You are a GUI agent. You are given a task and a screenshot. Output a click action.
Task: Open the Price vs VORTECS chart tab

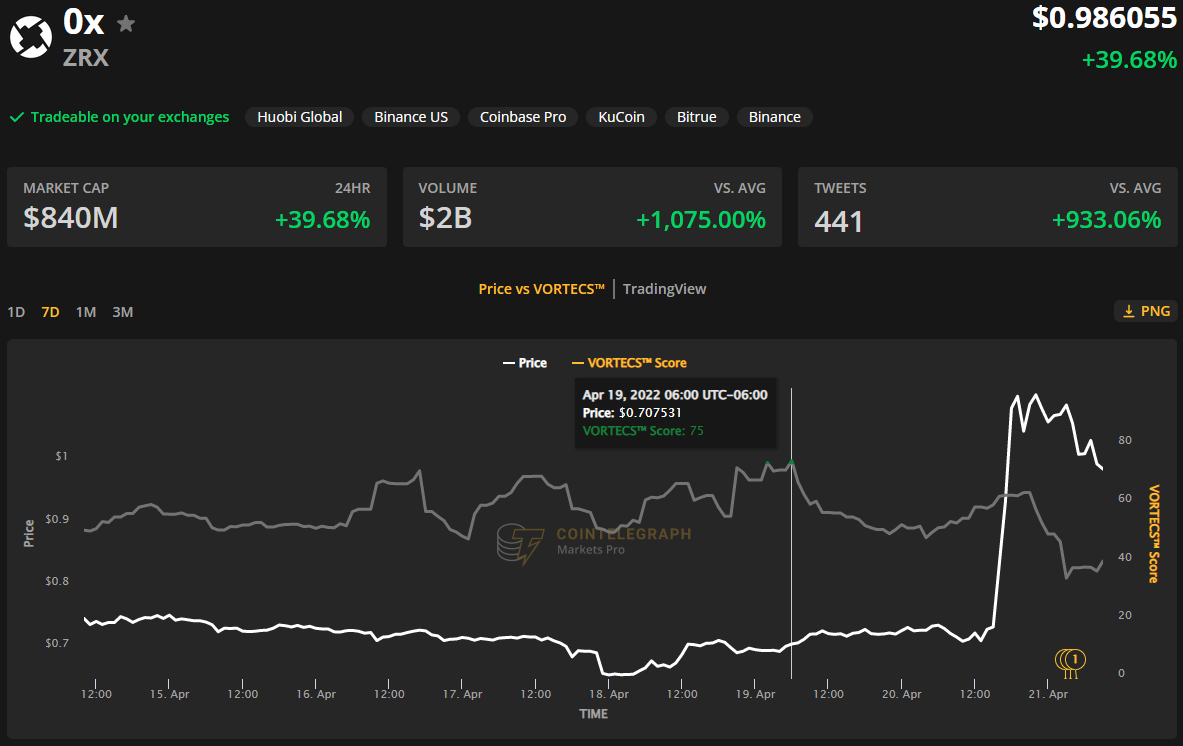tap(542, 289)
